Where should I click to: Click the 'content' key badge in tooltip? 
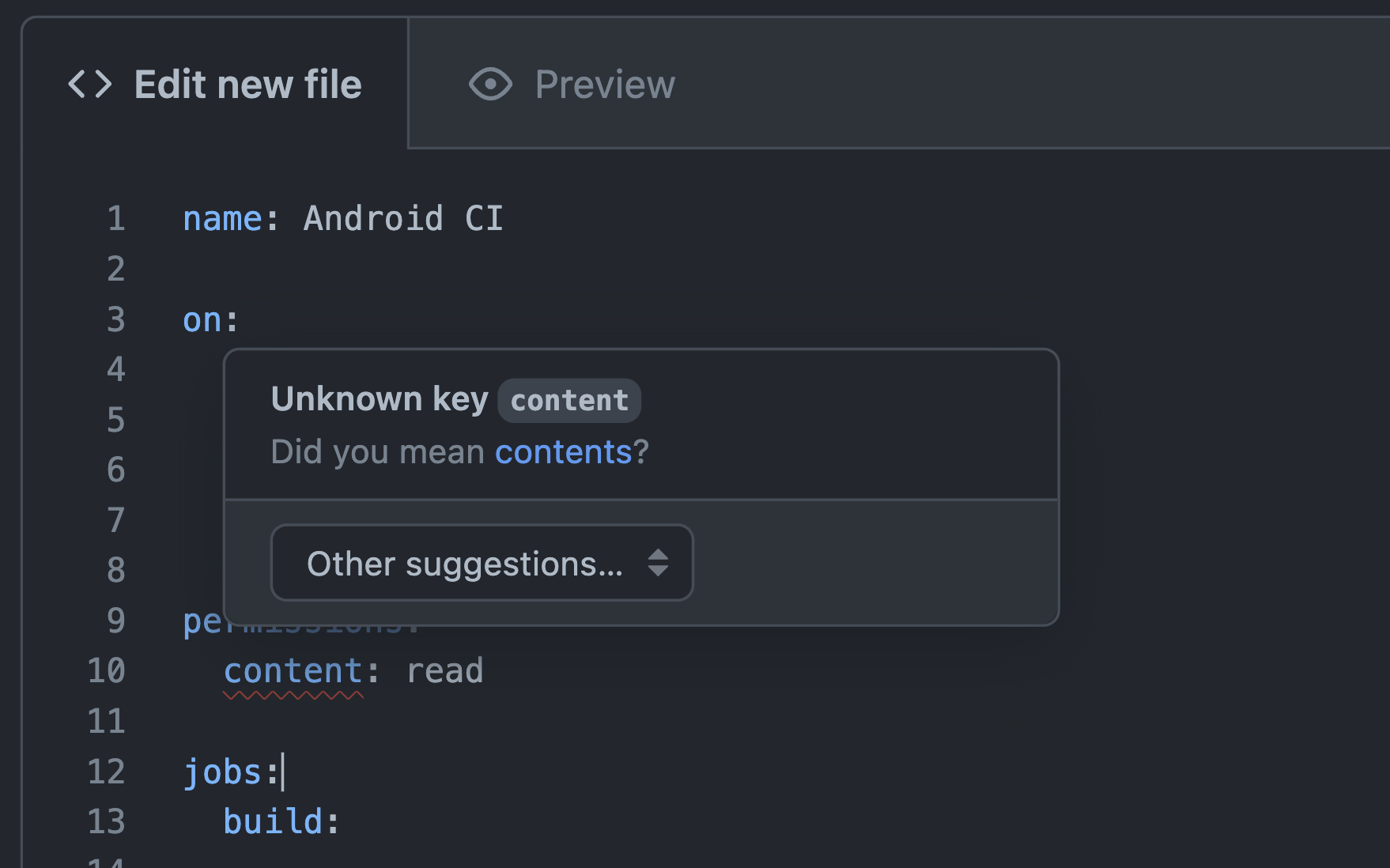point(569,400)
